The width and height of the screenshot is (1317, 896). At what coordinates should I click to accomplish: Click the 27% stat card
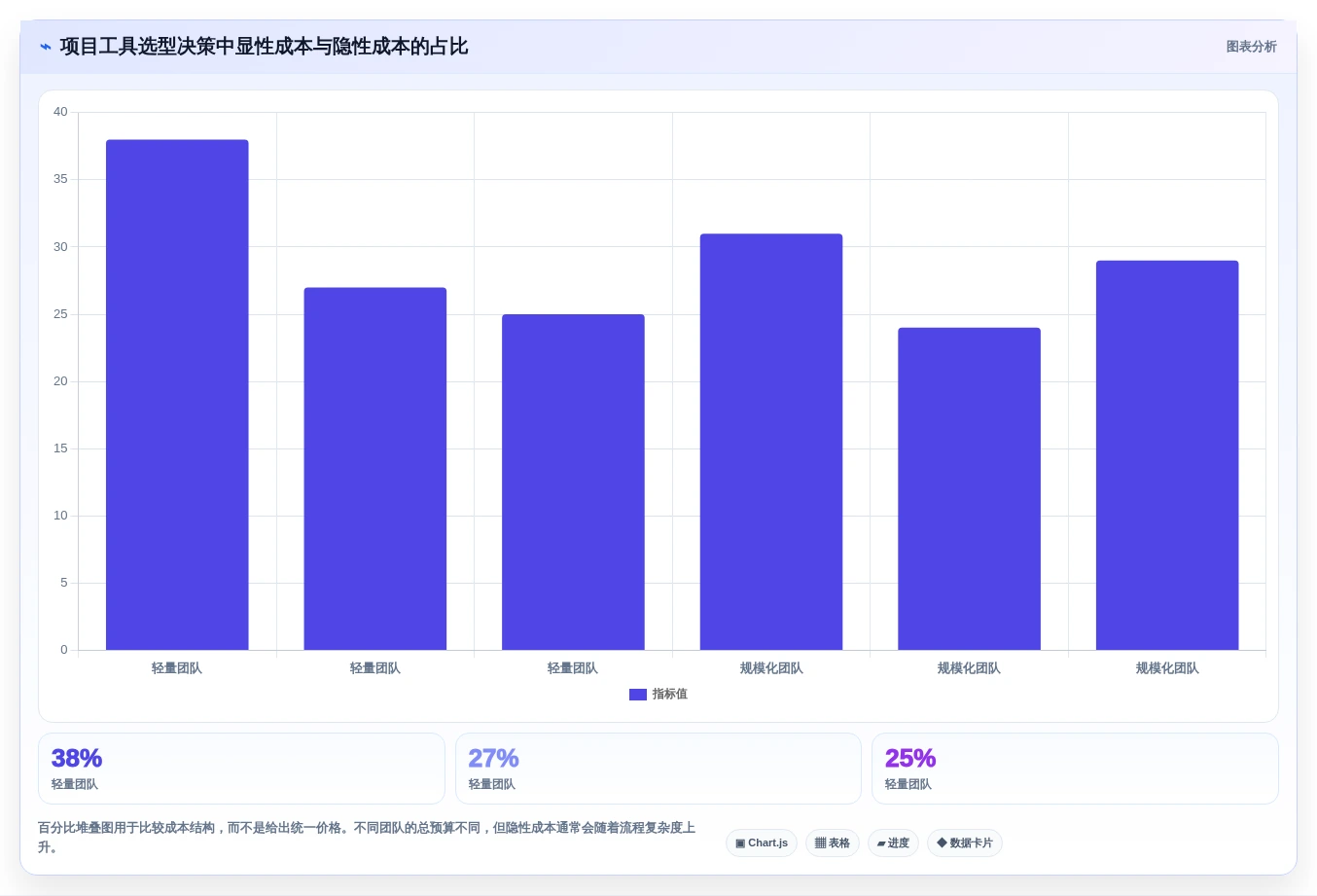658,769
